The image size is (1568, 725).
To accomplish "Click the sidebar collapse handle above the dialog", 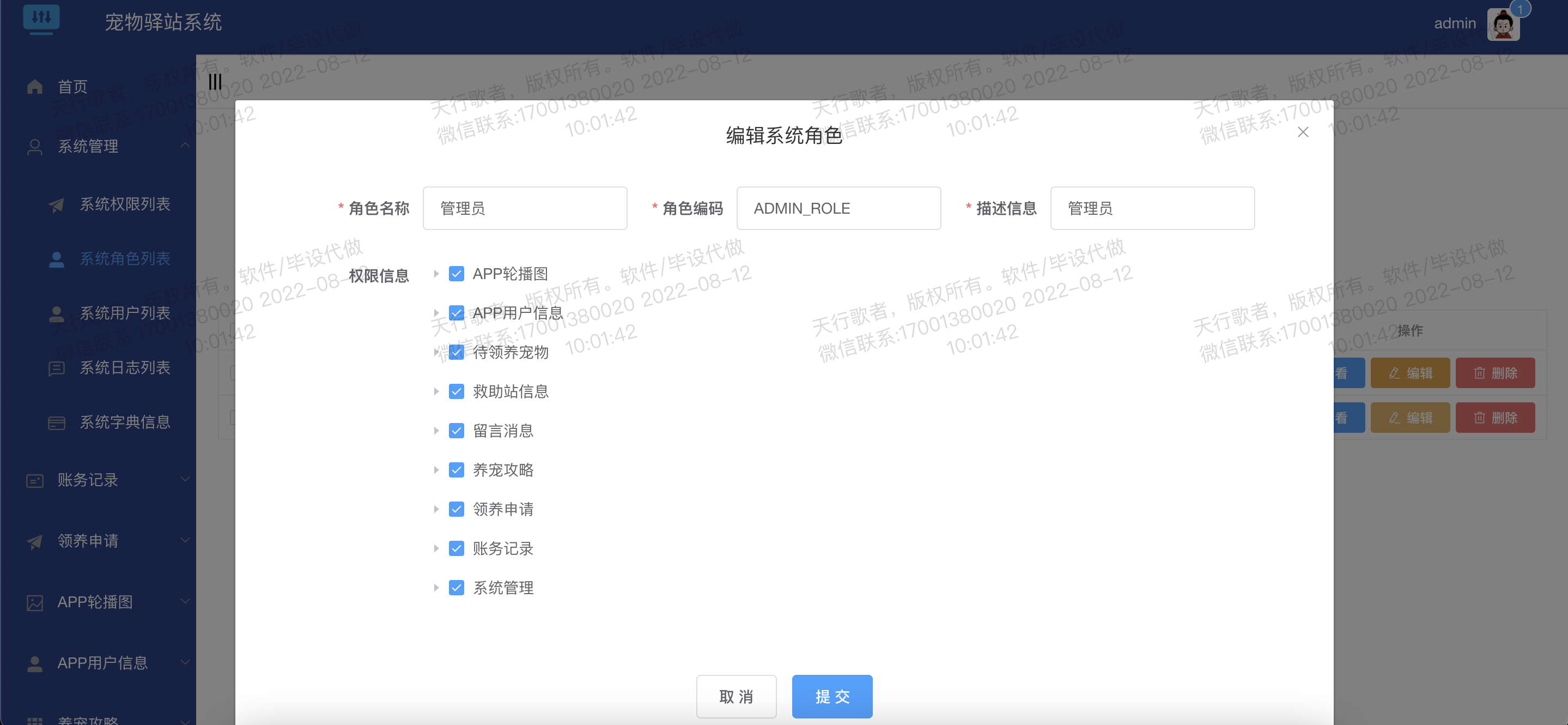I will (x=214, y=81).
